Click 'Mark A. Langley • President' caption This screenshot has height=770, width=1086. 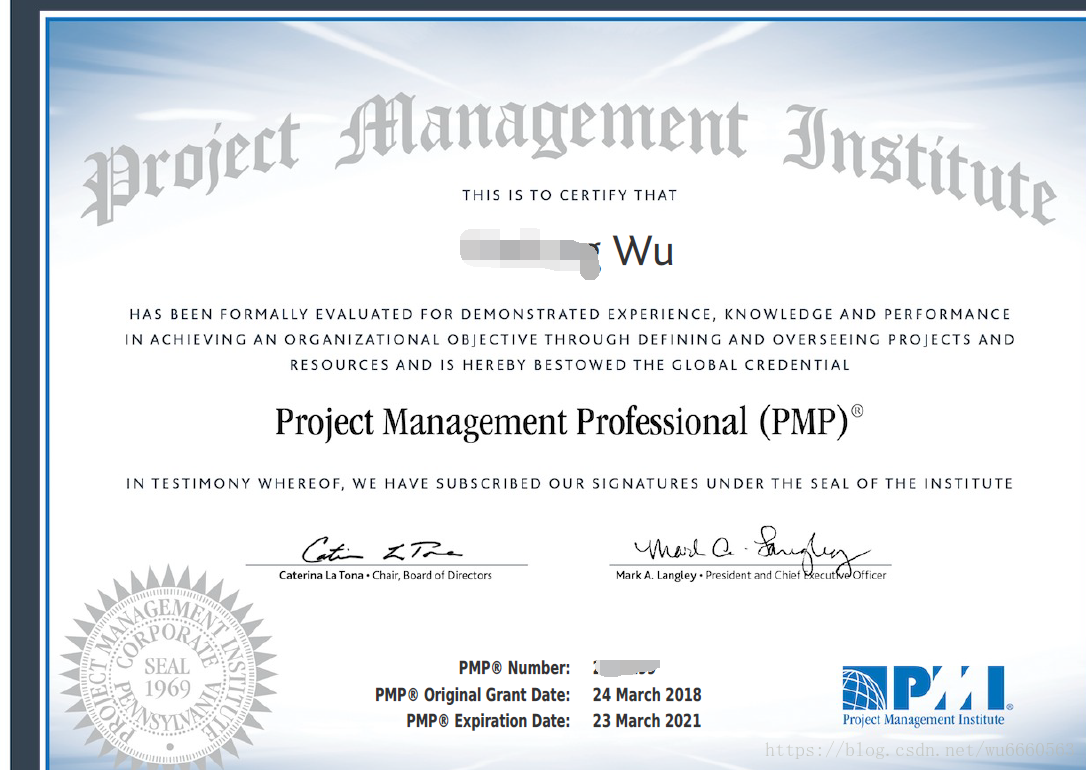[751, 575]
